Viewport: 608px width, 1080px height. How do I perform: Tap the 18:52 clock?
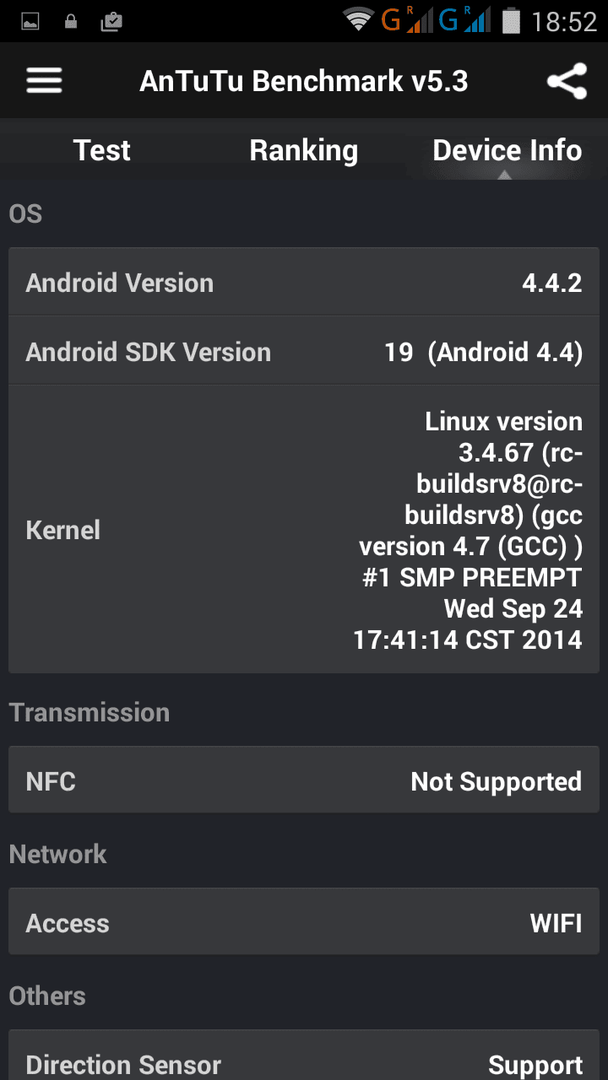tap(564, 22)
